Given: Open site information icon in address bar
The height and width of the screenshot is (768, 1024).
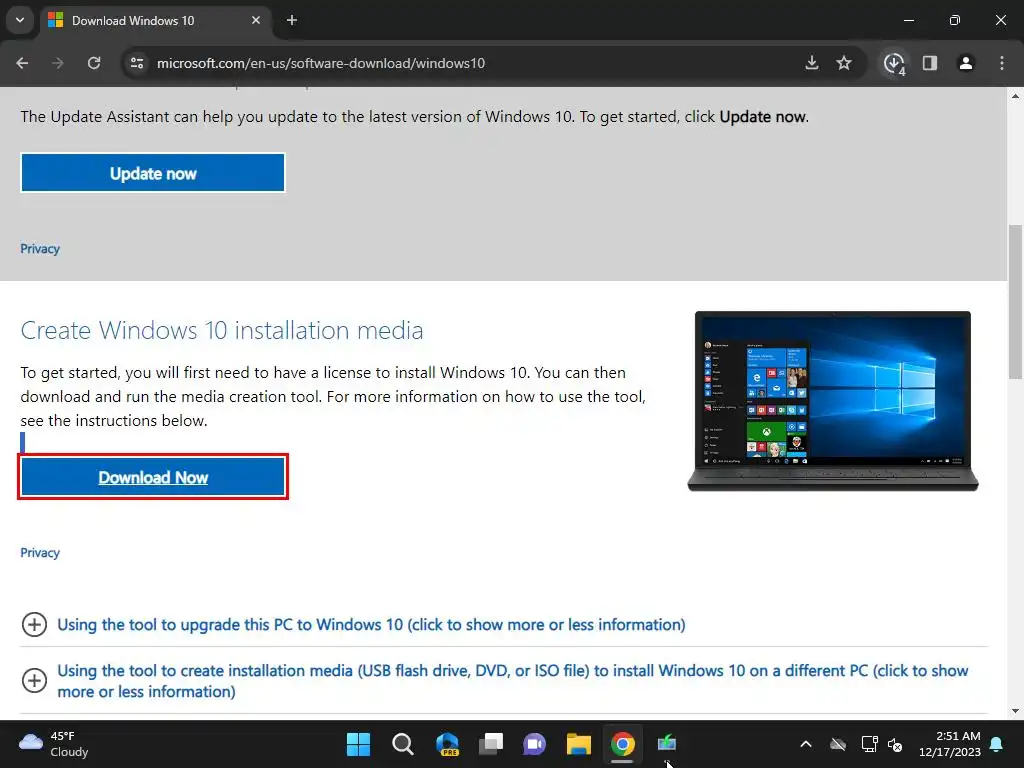Looking at the screenshot, I should click(137, 63).
